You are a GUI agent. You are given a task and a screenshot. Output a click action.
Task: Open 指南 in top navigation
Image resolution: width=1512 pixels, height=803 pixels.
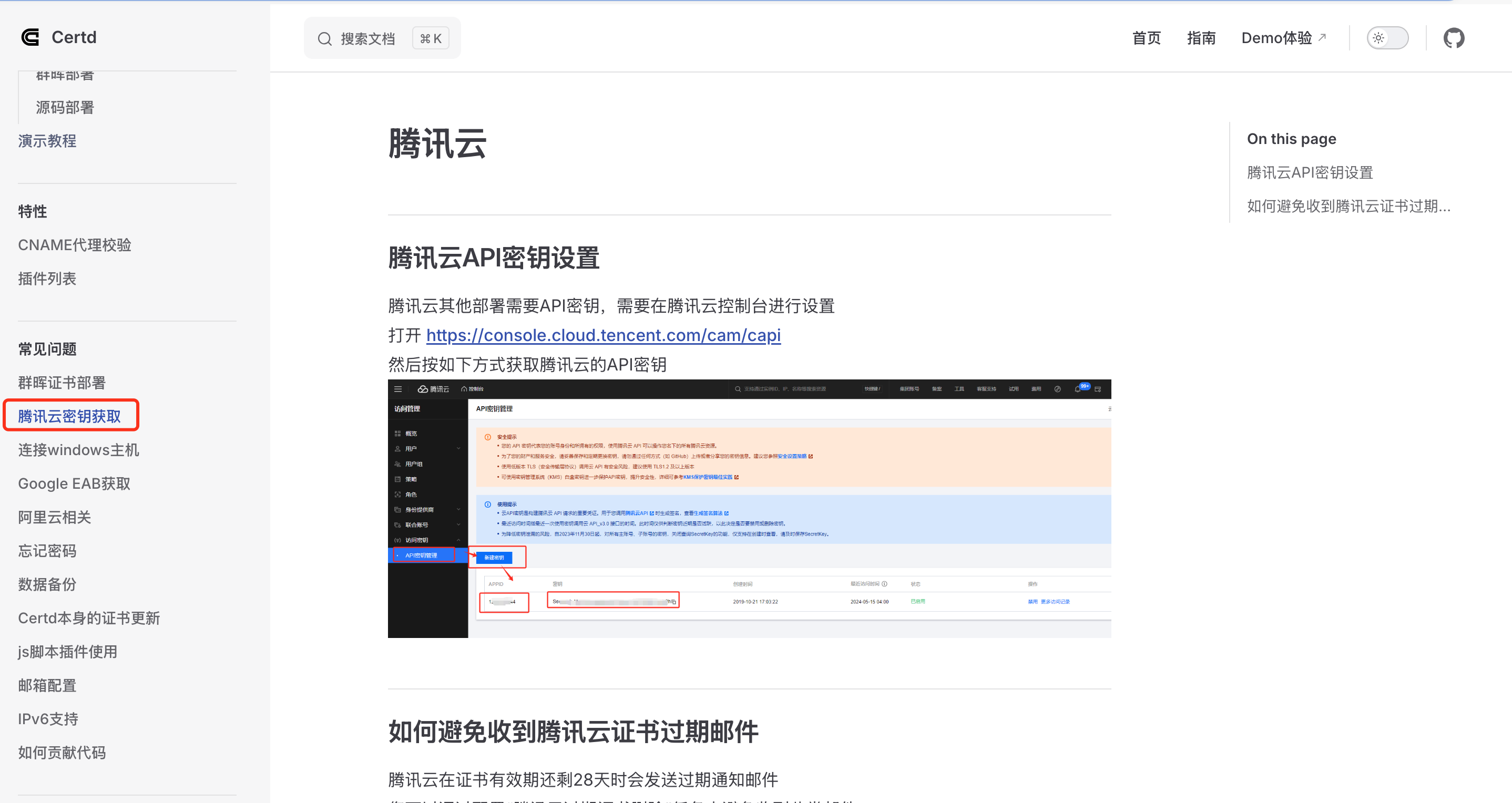[x=1201, y=38]
